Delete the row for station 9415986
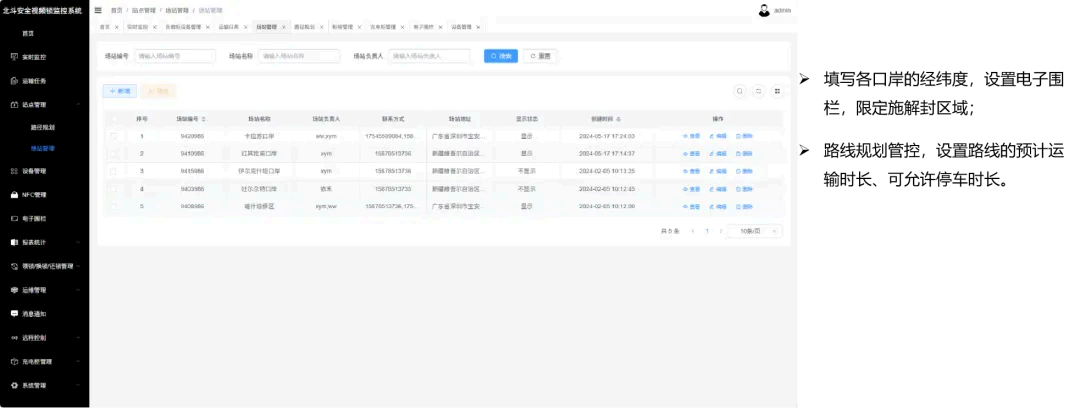This screenshot has height=408, width=1080. click(x=745, y=171)
